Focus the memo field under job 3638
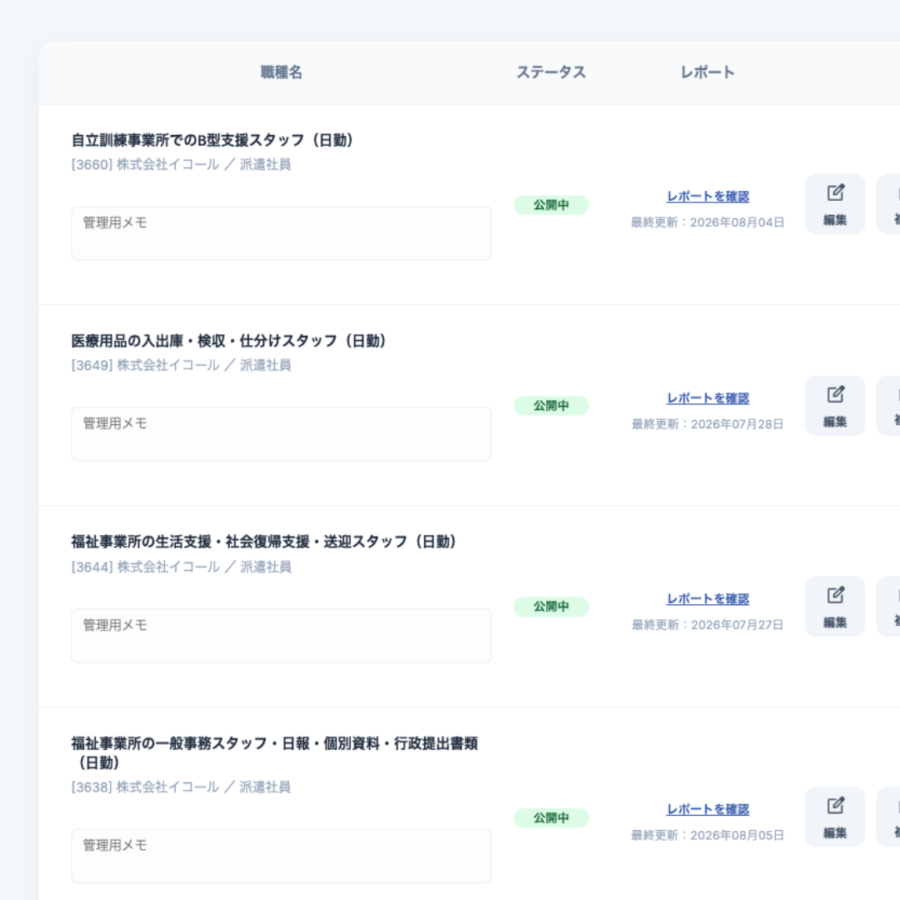Image resolution: width=900 pixels, height=900 pixels. pos(281,856)
